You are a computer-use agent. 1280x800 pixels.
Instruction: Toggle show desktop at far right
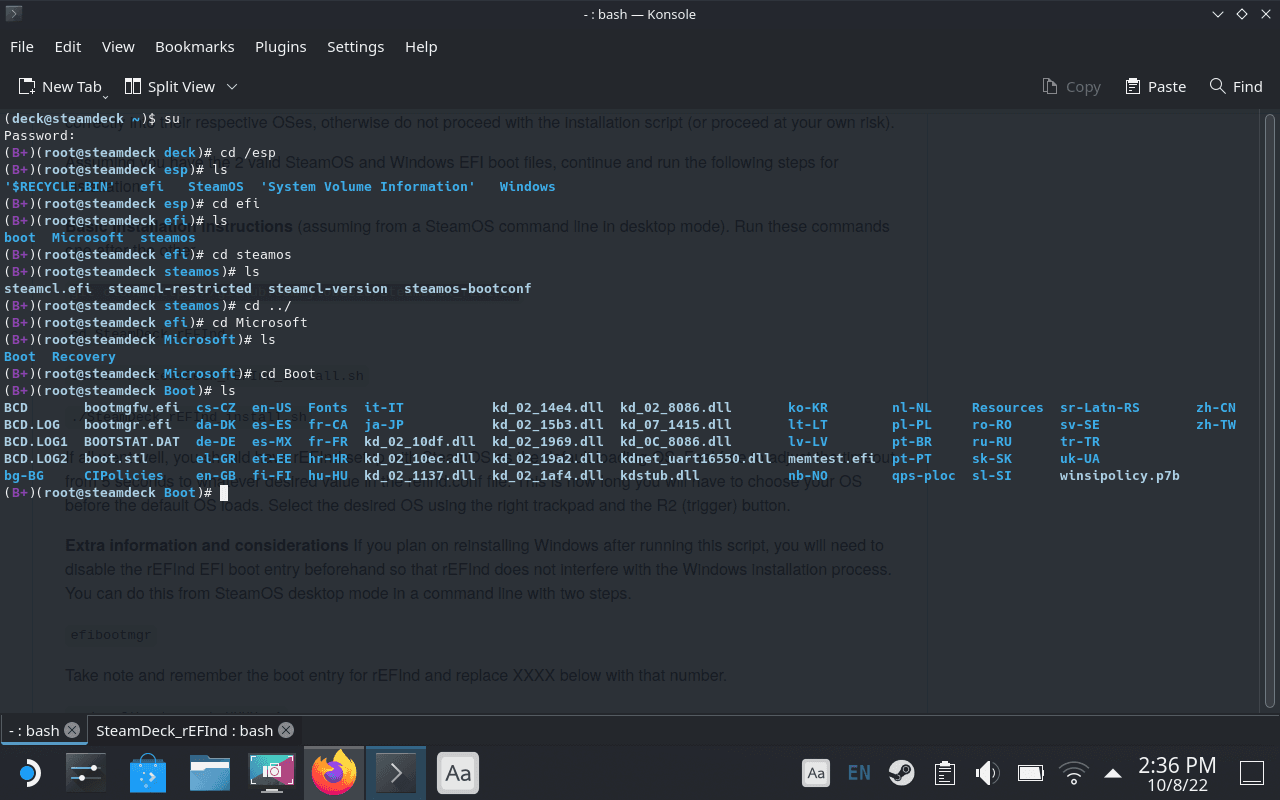pyautogui.click(x=1251, y=772)
